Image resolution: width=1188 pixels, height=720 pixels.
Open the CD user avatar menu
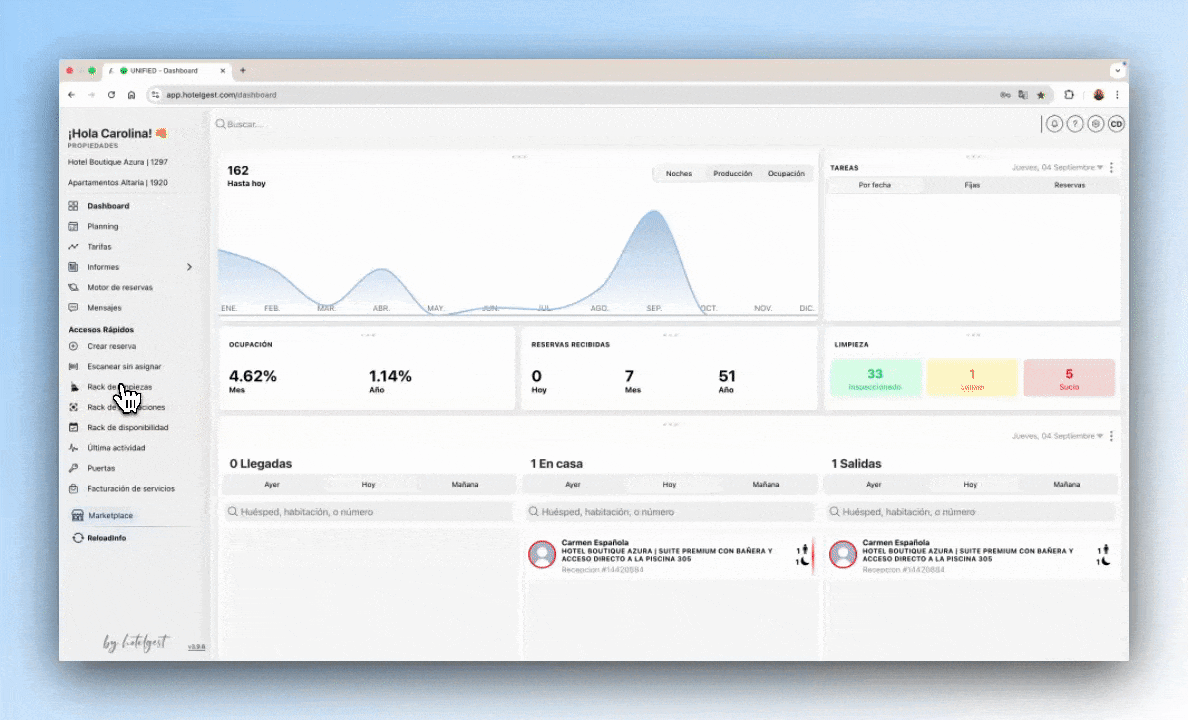click(x=1116, y=124)
